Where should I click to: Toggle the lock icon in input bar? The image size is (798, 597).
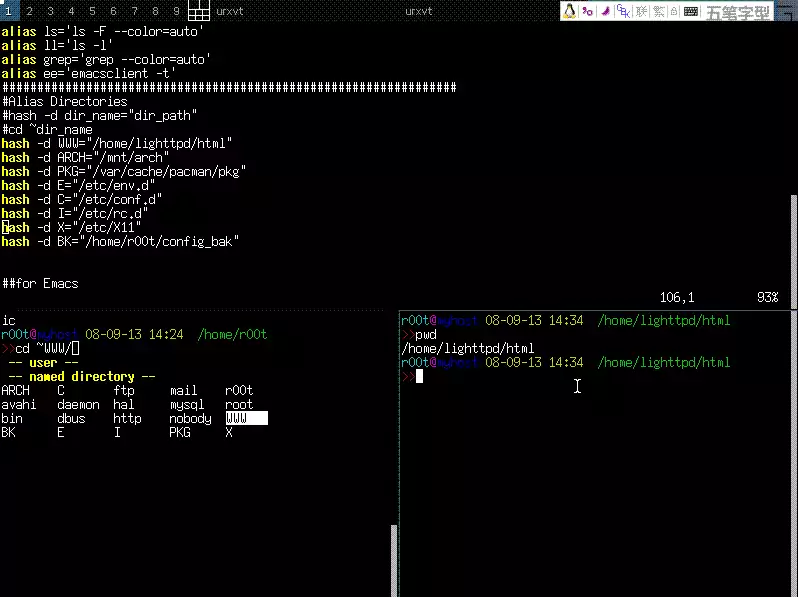(x=674, y=11)
